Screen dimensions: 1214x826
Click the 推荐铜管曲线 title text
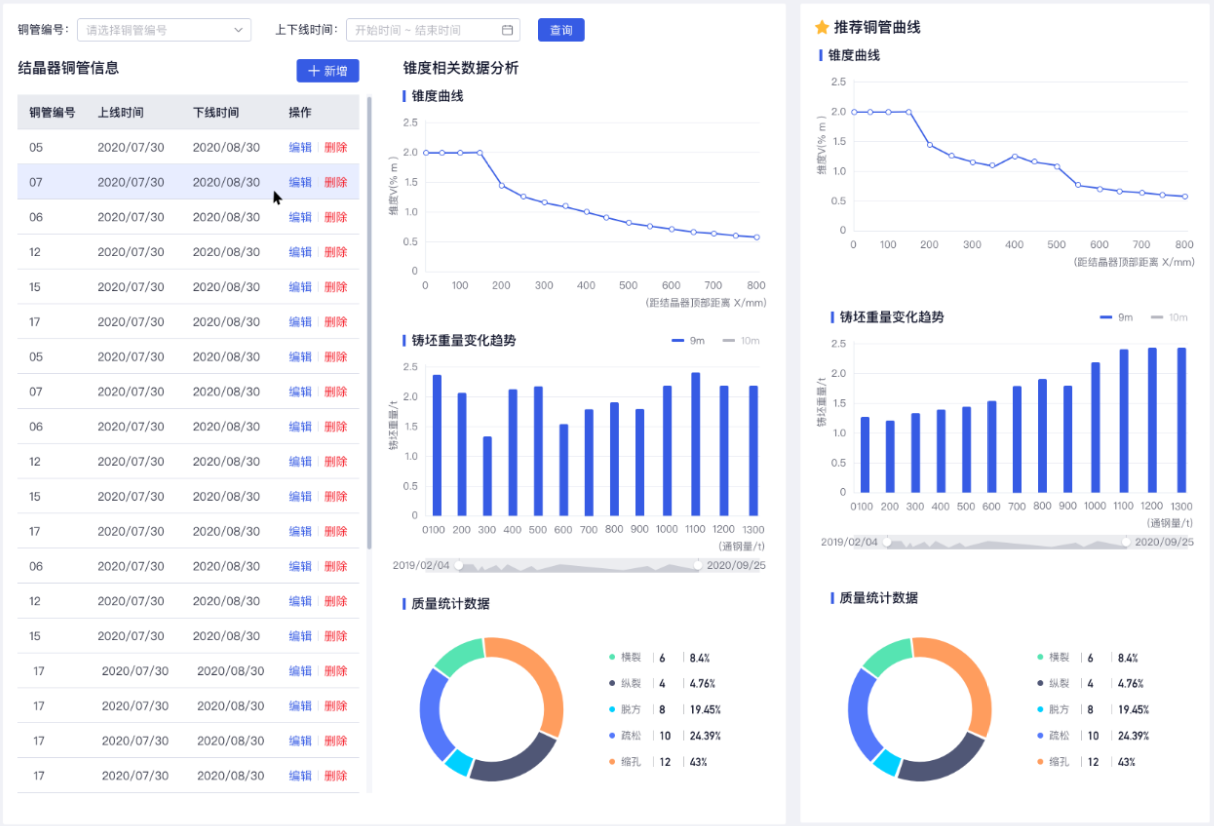pyautogui.click(x=877, y=27)
